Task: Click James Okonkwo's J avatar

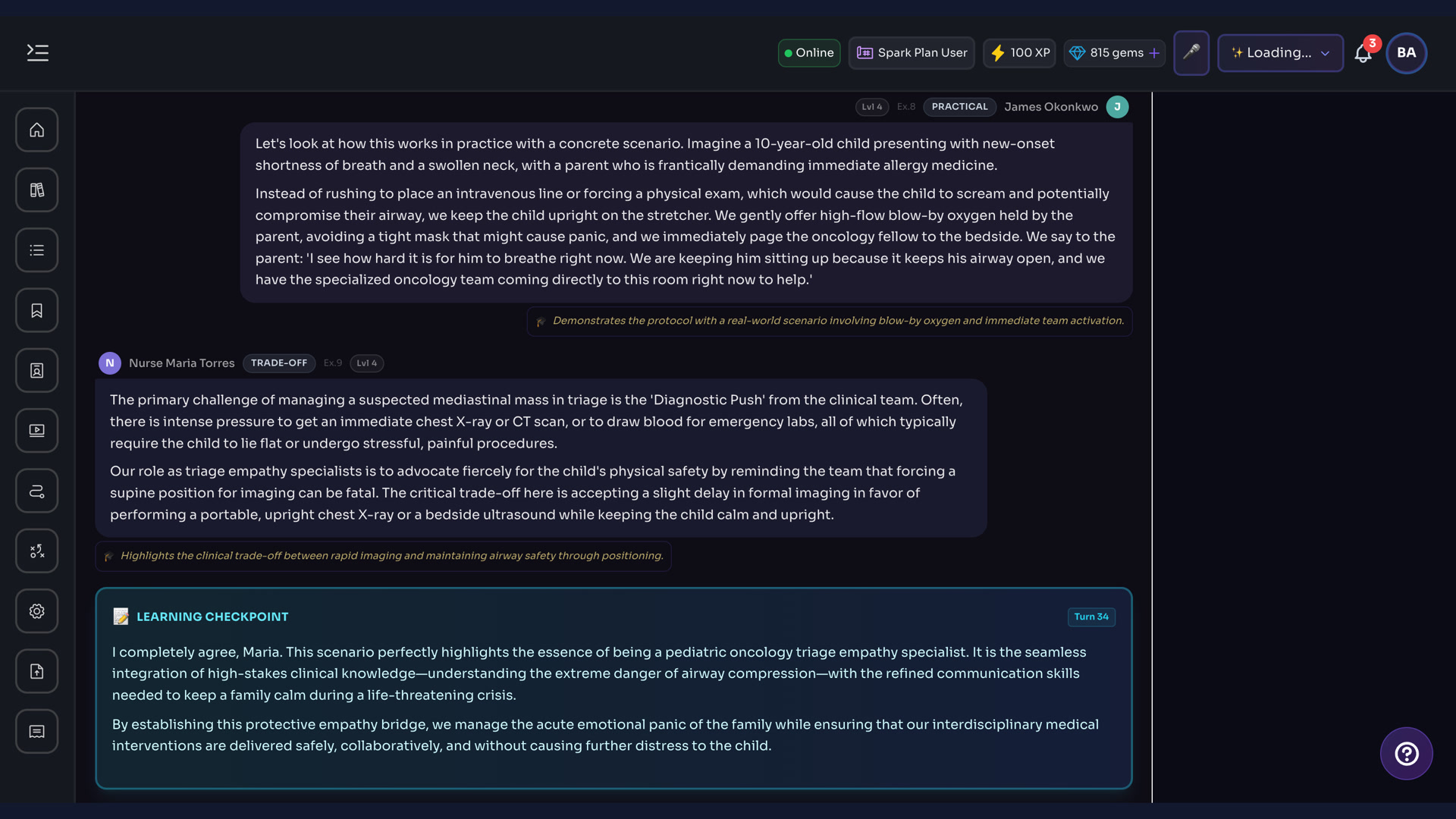Action: click(1117, 107)
